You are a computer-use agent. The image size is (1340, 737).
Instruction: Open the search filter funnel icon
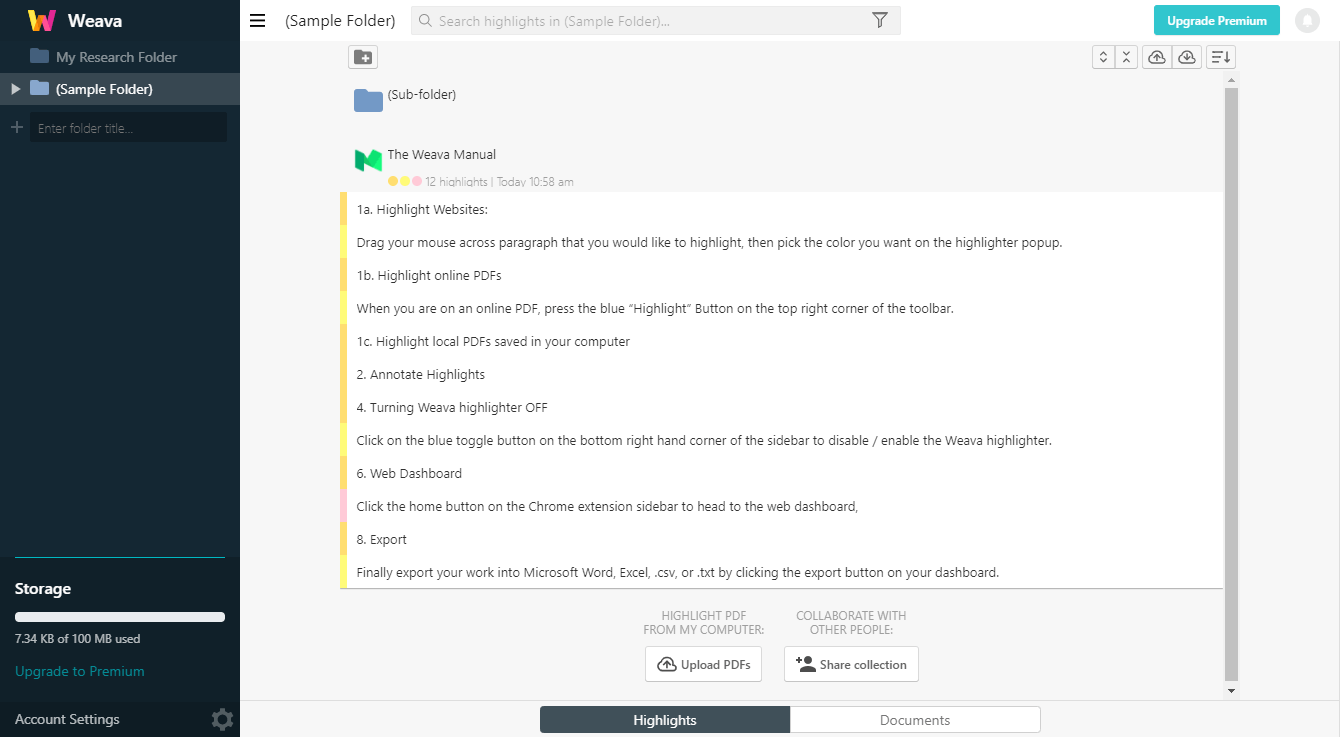[880, 20]
